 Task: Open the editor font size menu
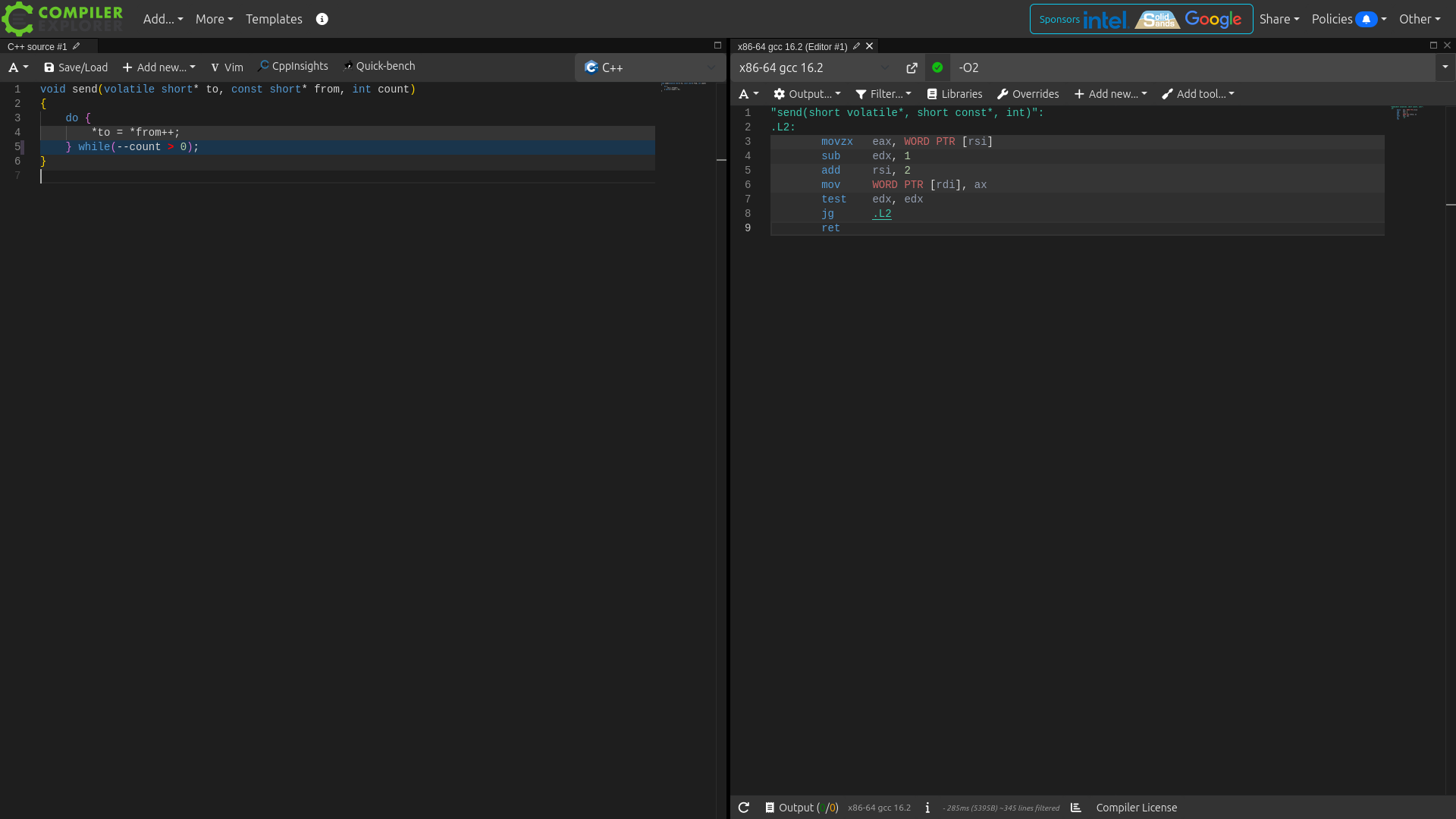(18, 67)
